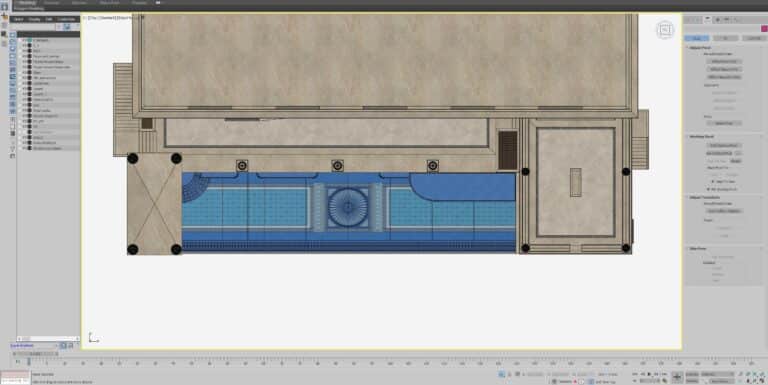Collapse the Adjust Transform rollout
768x385 pixels.
click(x=704, y=197)
